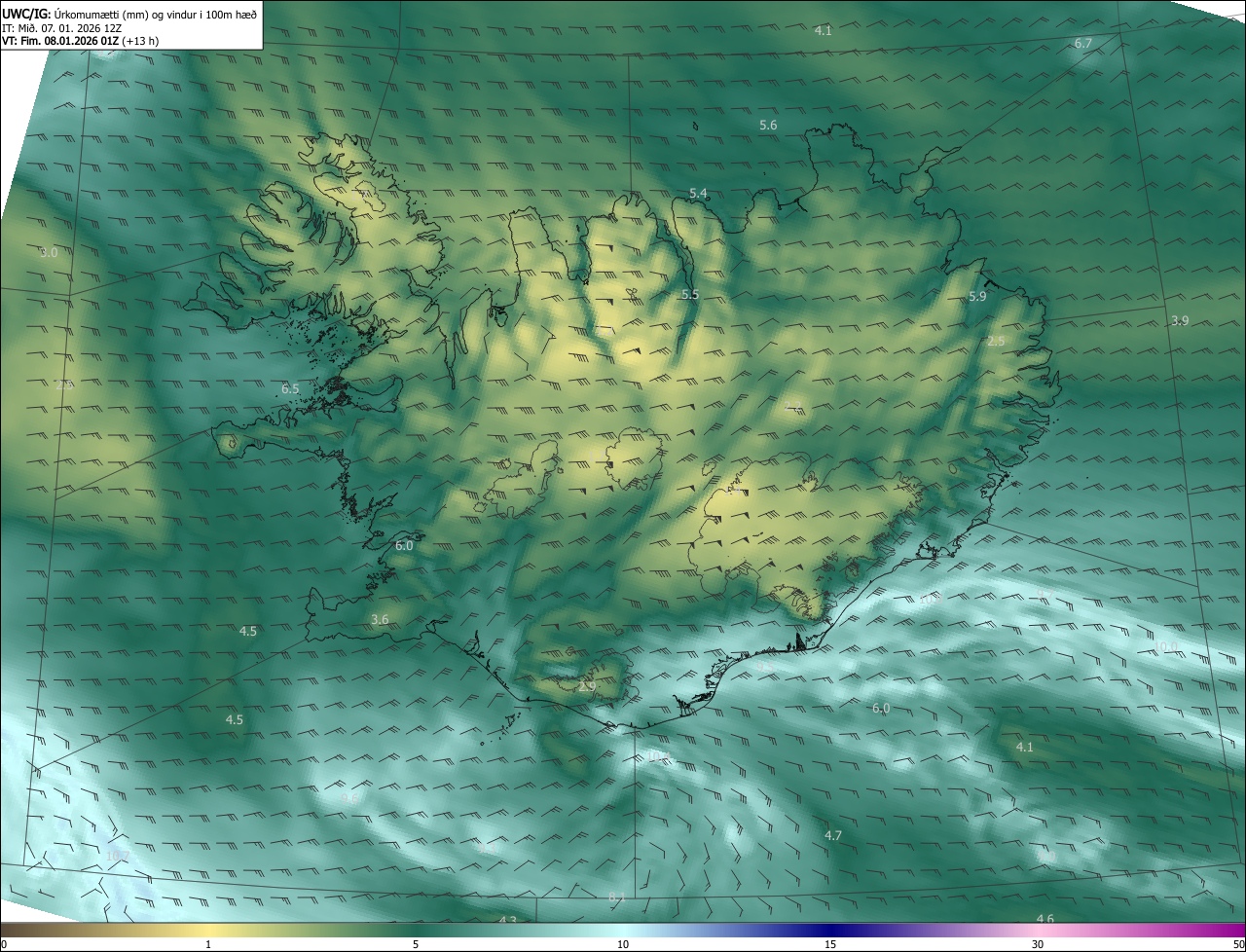This screenshot has height=952, width=1246.
Task: Select the valid time line 'VT: Fim. 08.01.2026 01Z'
Action: [x=60, y=41]
